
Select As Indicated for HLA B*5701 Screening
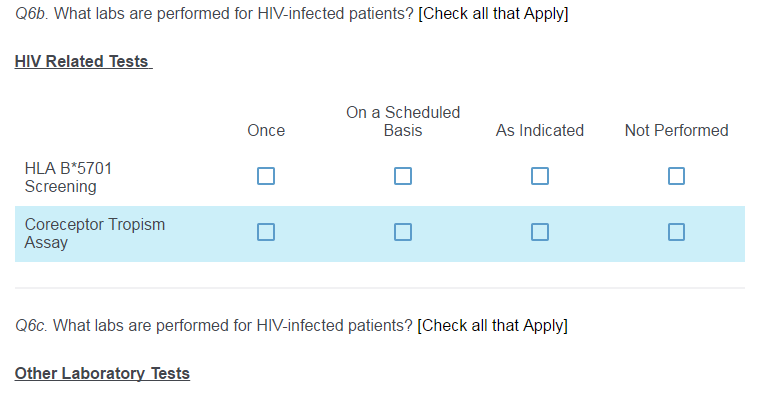pos(540,176)
